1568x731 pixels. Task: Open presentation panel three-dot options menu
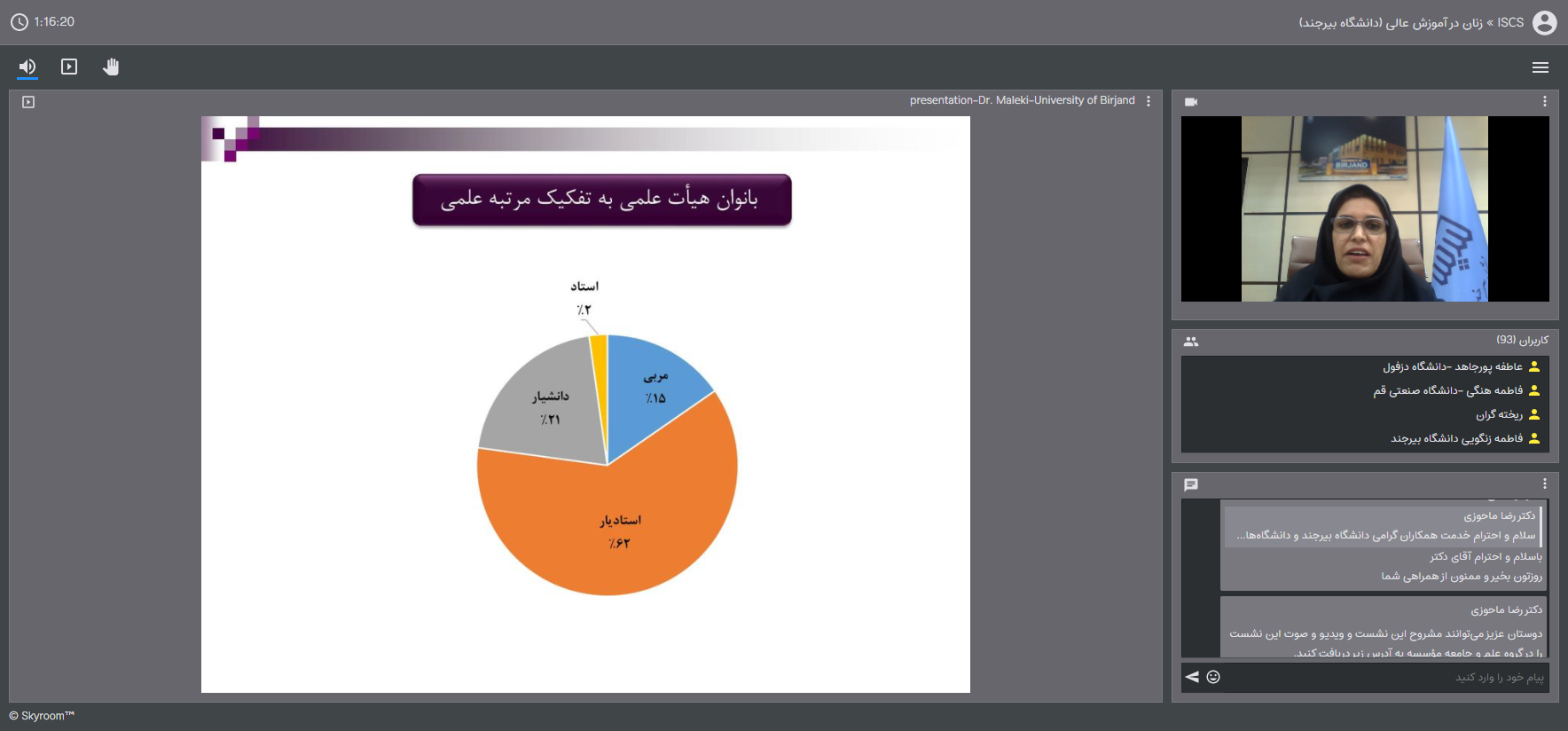(x=1149, y=101)
